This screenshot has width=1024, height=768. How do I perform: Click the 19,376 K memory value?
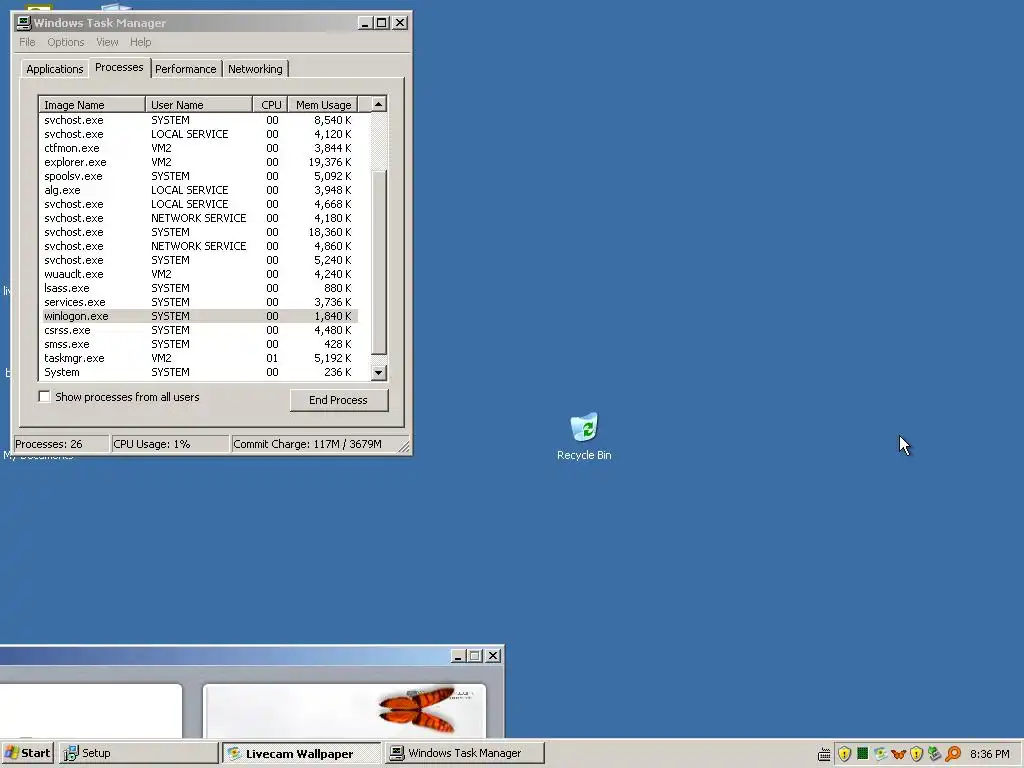coord(330,162)
